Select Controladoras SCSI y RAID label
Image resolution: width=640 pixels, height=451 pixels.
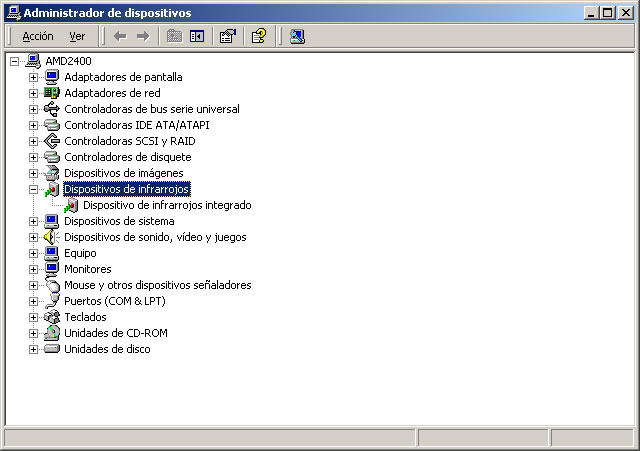point(130,141)
